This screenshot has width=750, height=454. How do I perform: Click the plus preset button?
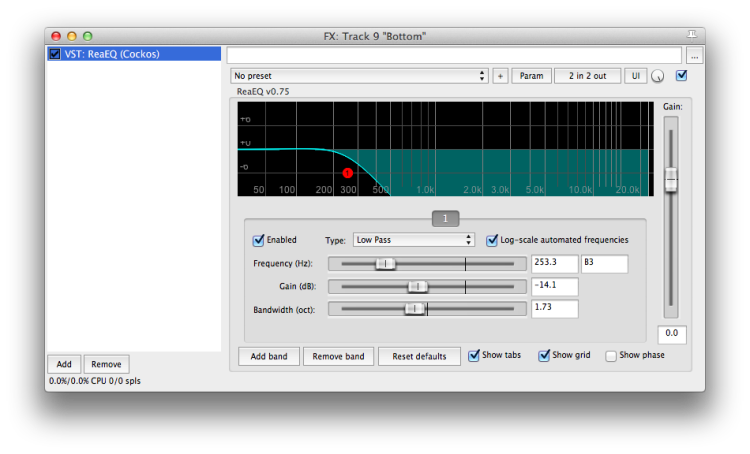click(500, 76)
